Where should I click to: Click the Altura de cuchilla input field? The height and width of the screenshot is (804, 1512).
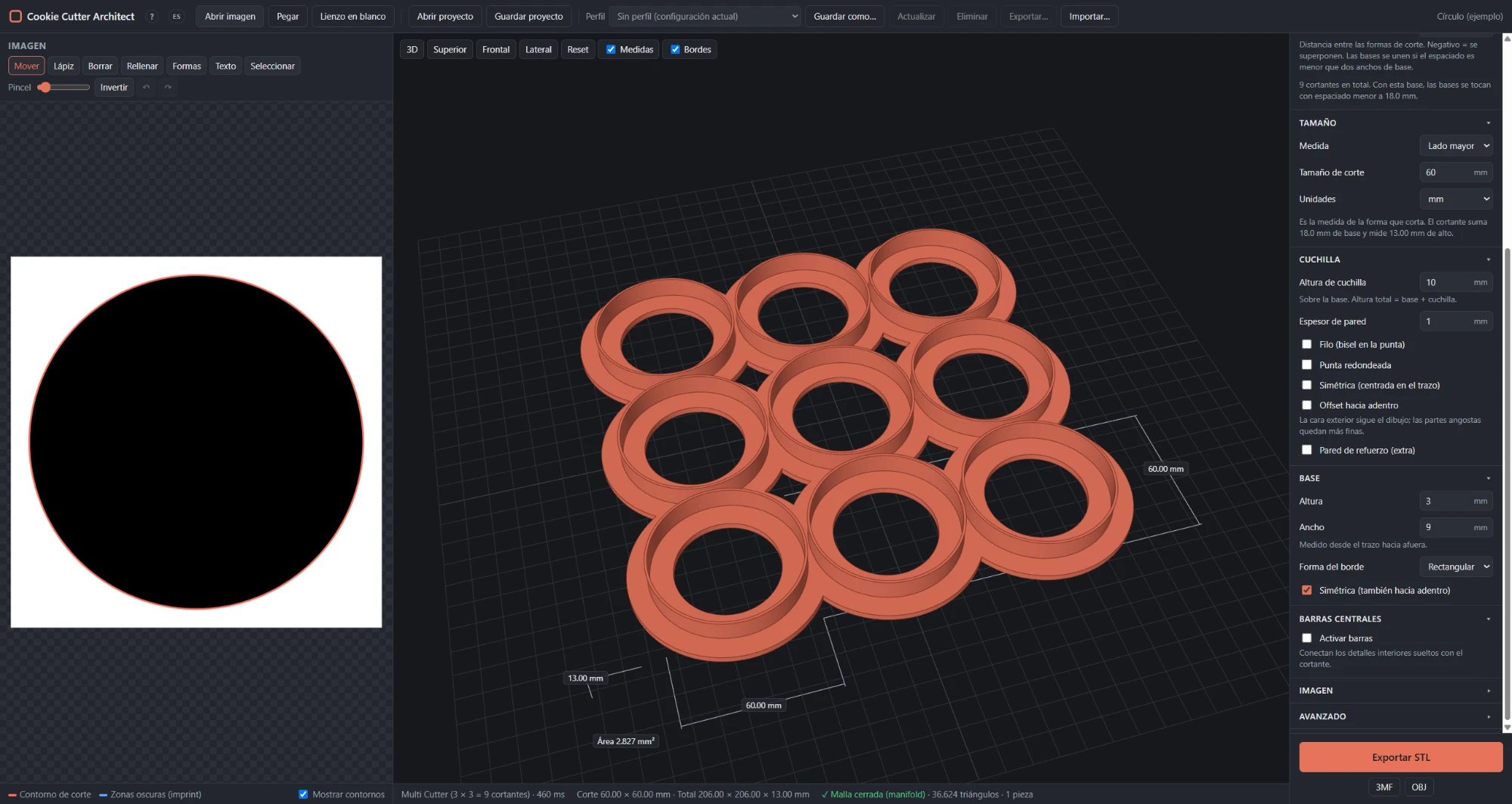pyautogui.click(x=1456, y=282)
